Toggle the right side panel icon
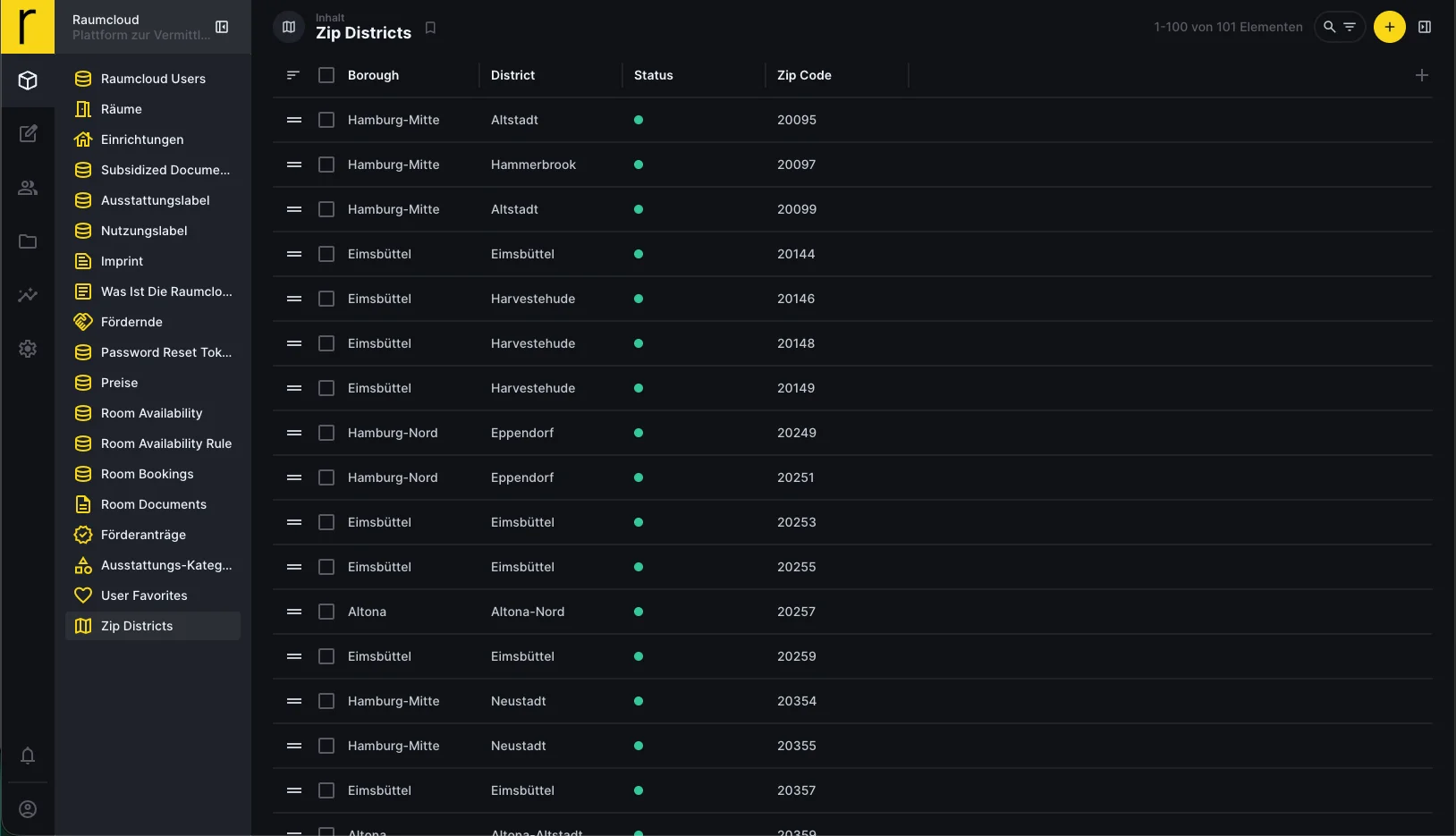The height and width of the screenshot is (836, 1456). point(1425,27)
